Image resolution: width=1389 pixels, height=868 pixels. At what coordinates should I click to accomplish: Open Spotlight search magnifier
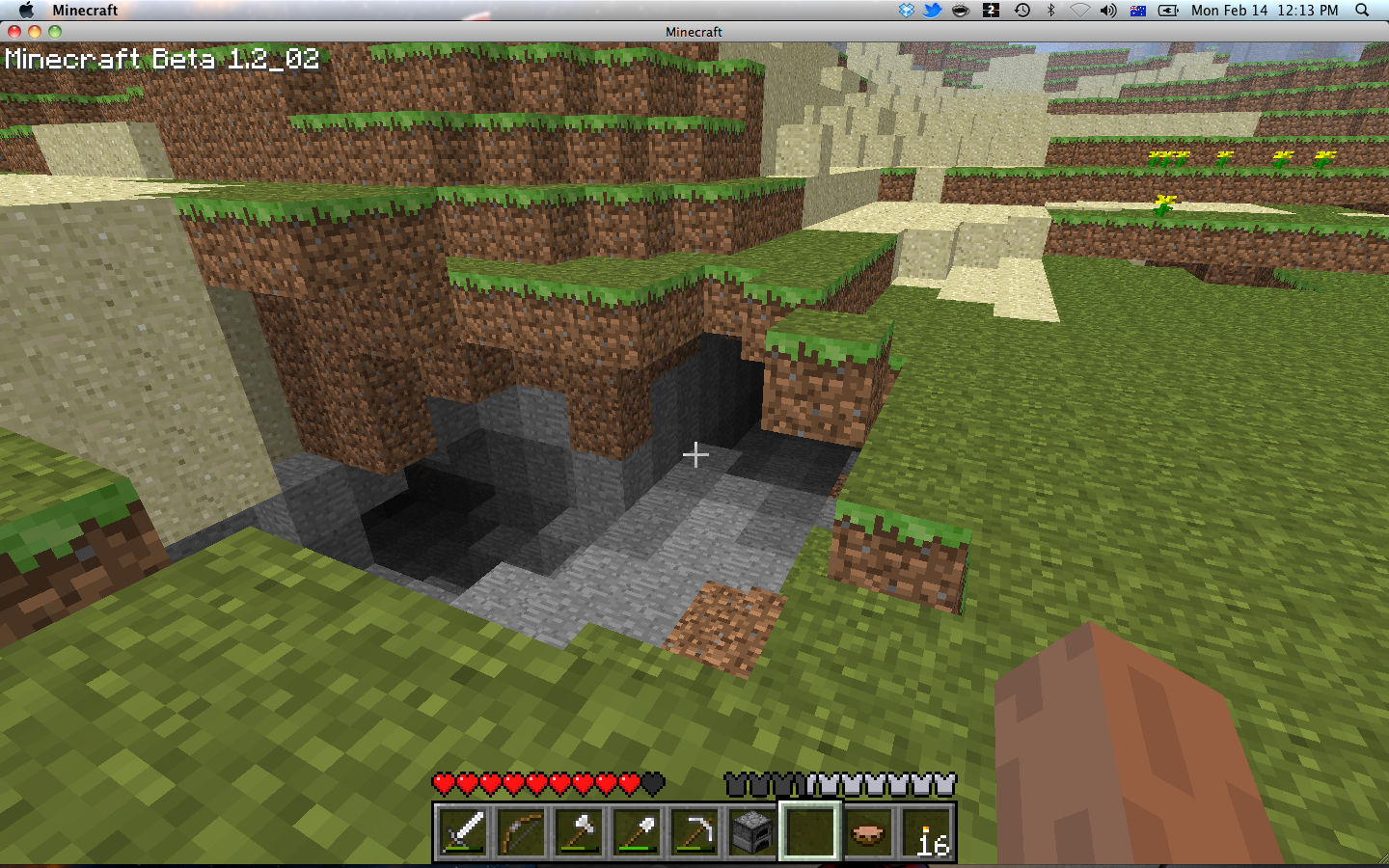point(1362,10)
